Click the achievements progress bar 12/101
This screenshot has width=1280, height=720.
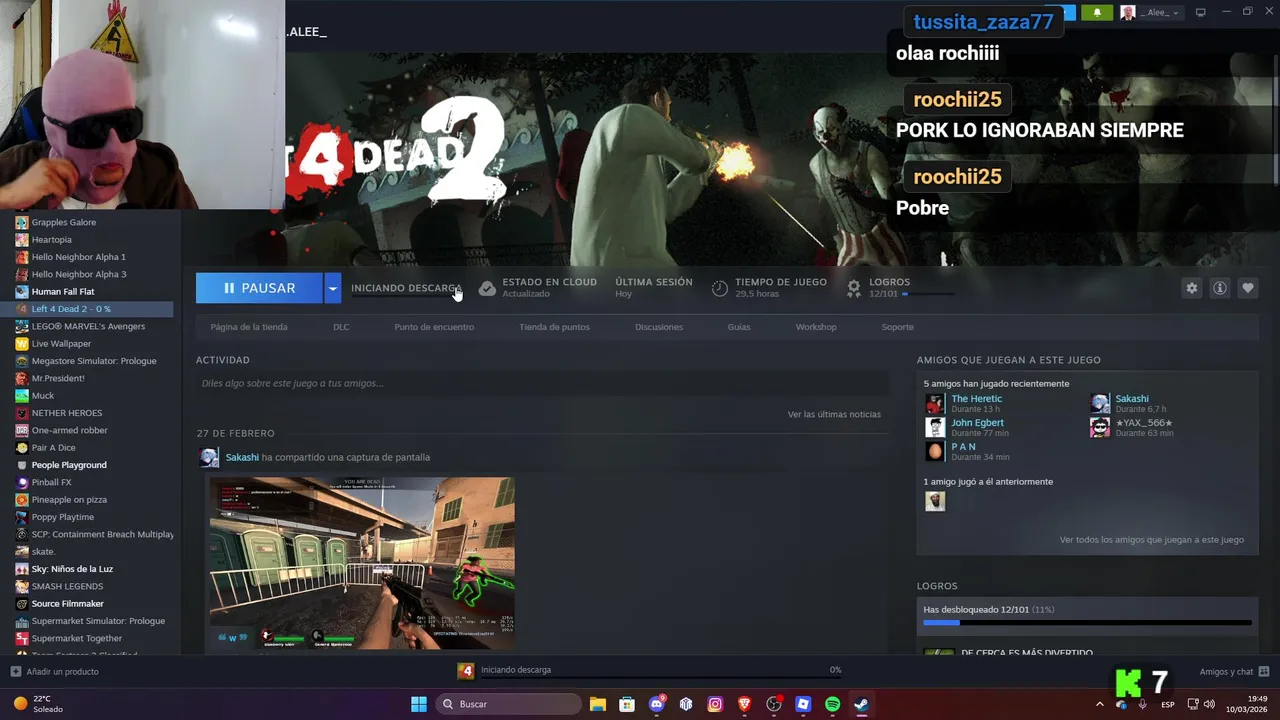tap(1087, 623)
